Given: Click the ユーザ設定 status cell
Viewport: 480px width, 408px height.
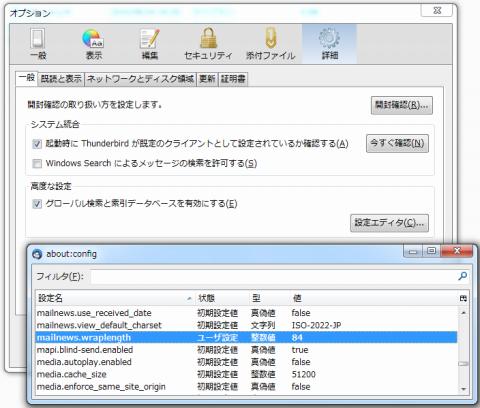Looking at the screenshot, I should (x=217, y=338).
